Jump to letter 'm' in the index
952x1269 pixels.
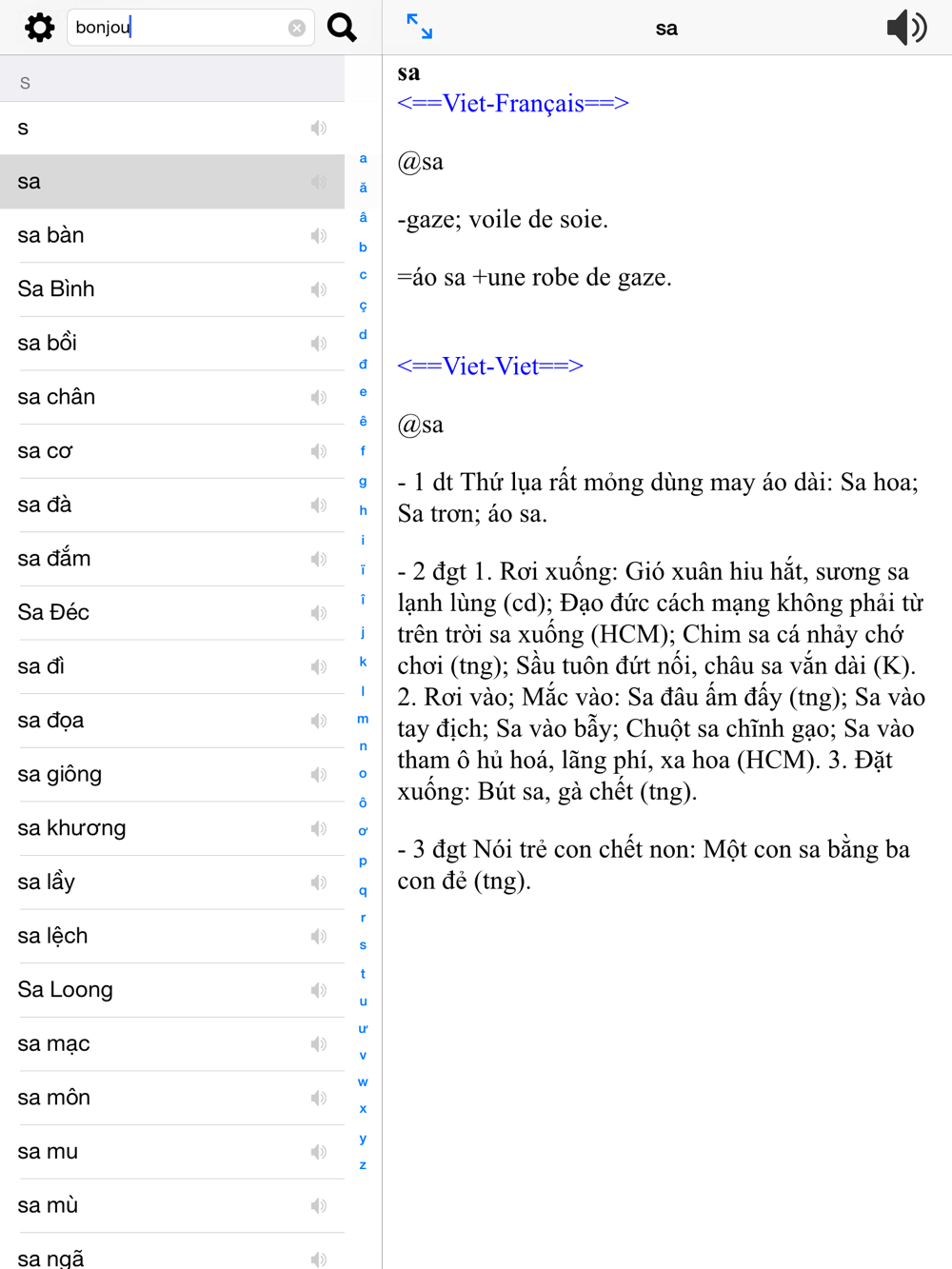click(363, 719)
